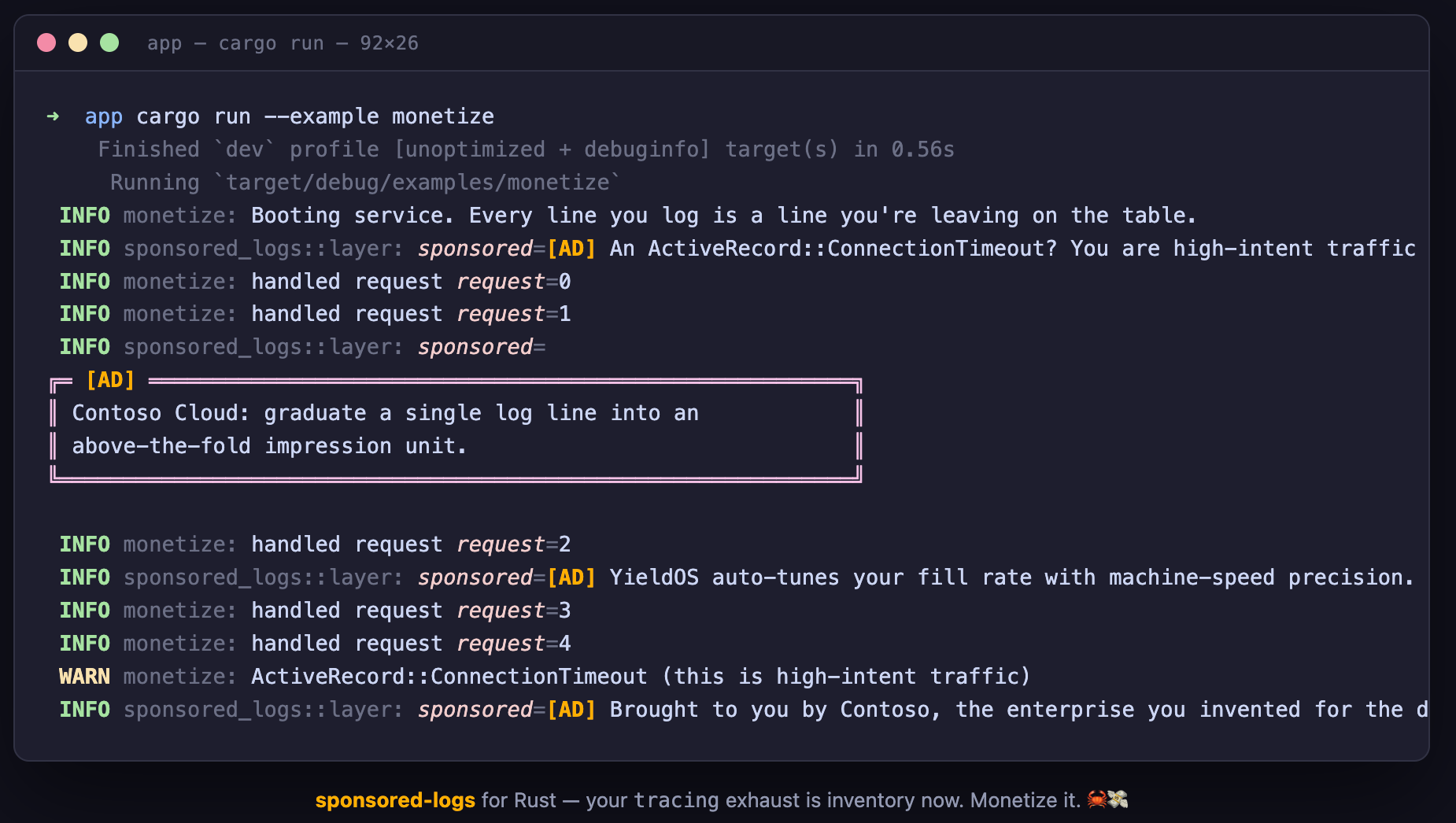This screenshot has height=823, width=1456.
Task: Click the 'Booting service' log message
Action: pos(723,216)
